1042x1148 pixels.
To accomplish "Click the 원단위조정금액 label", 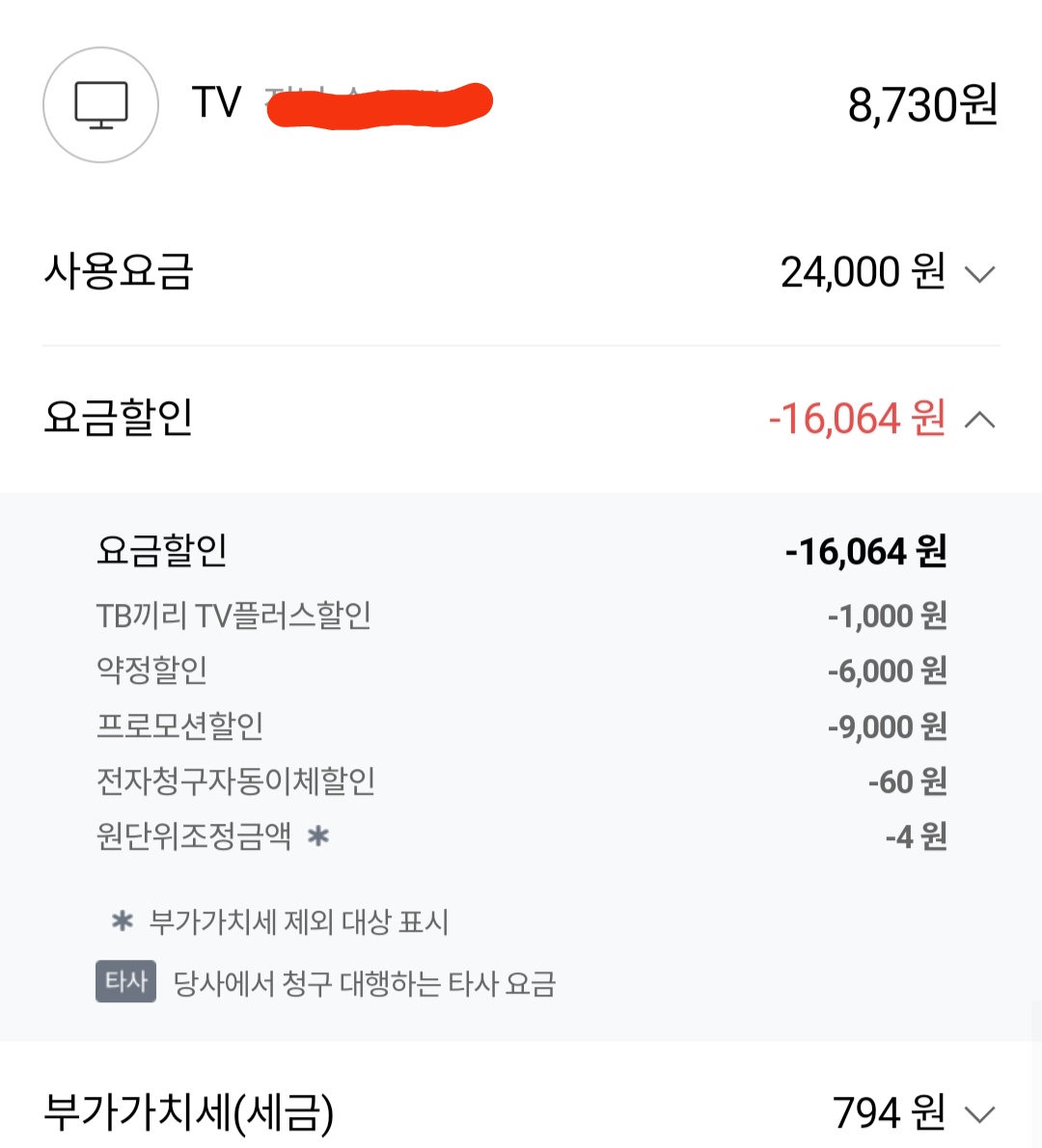I will (x=194, y=835).
